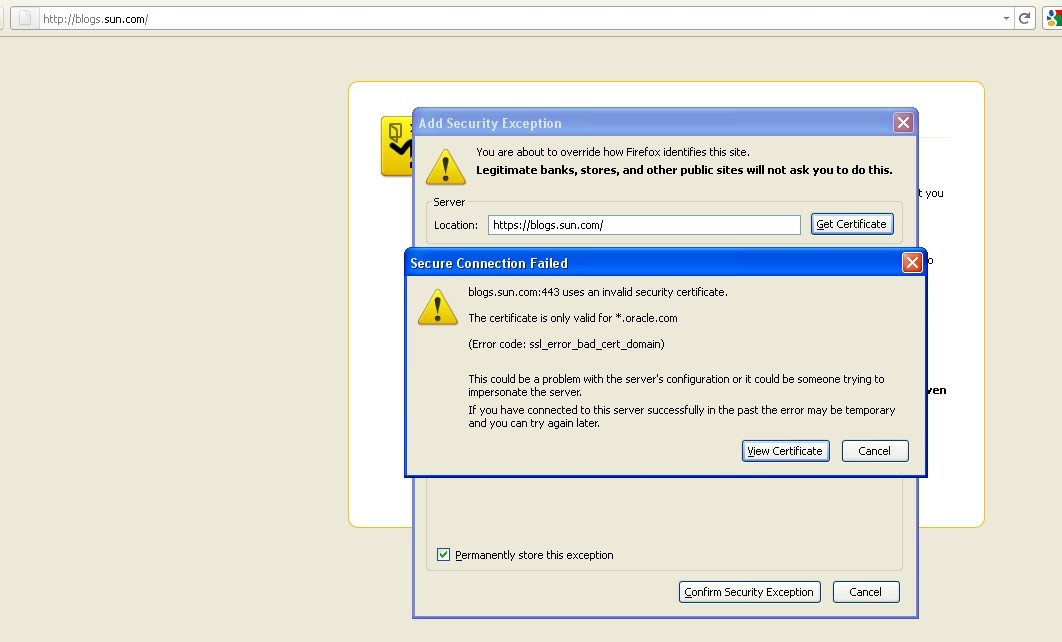The width and height of the screenshot is (1062, 642).
Task: Focus the server Location input field
Action: (x=644, y=225)
